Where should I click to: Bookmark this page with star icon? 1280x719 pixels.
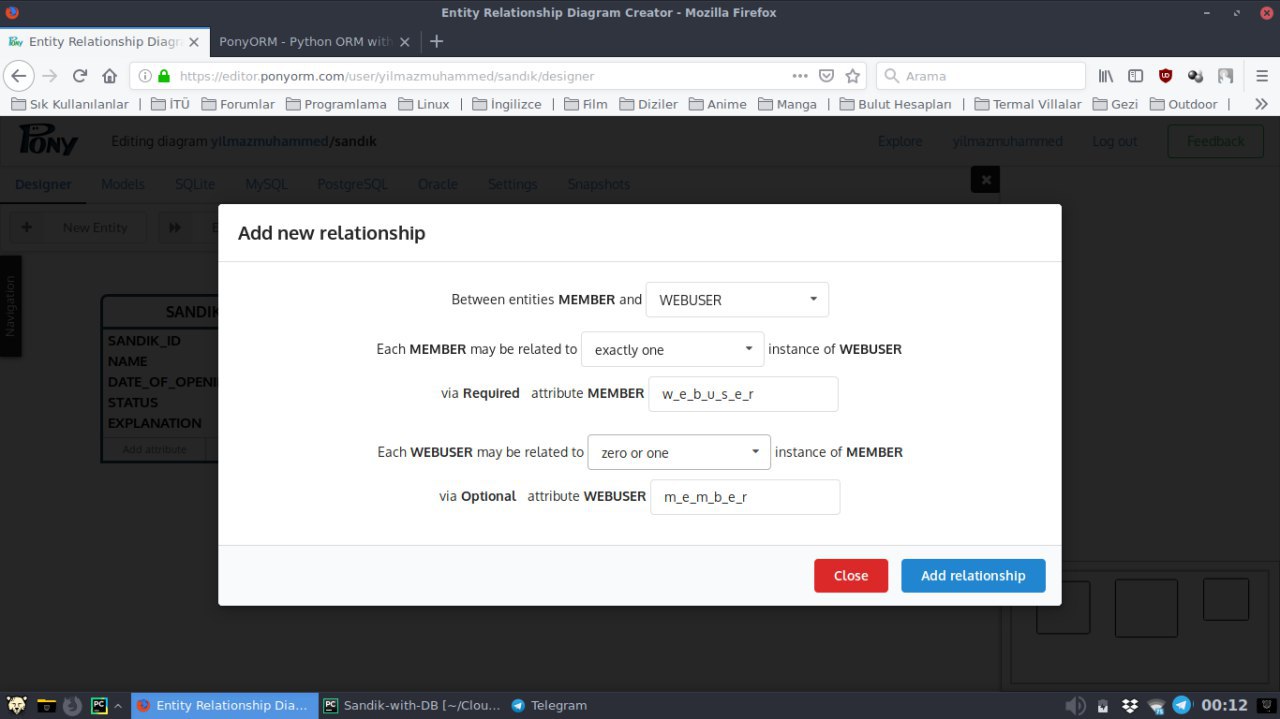click(853, 76)
